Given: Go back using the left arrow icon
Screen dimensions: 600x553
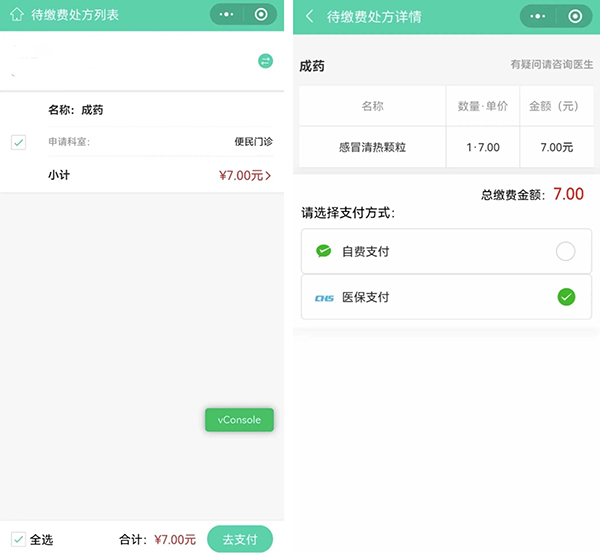Looking at the screenshot, I should coord(309,16).
